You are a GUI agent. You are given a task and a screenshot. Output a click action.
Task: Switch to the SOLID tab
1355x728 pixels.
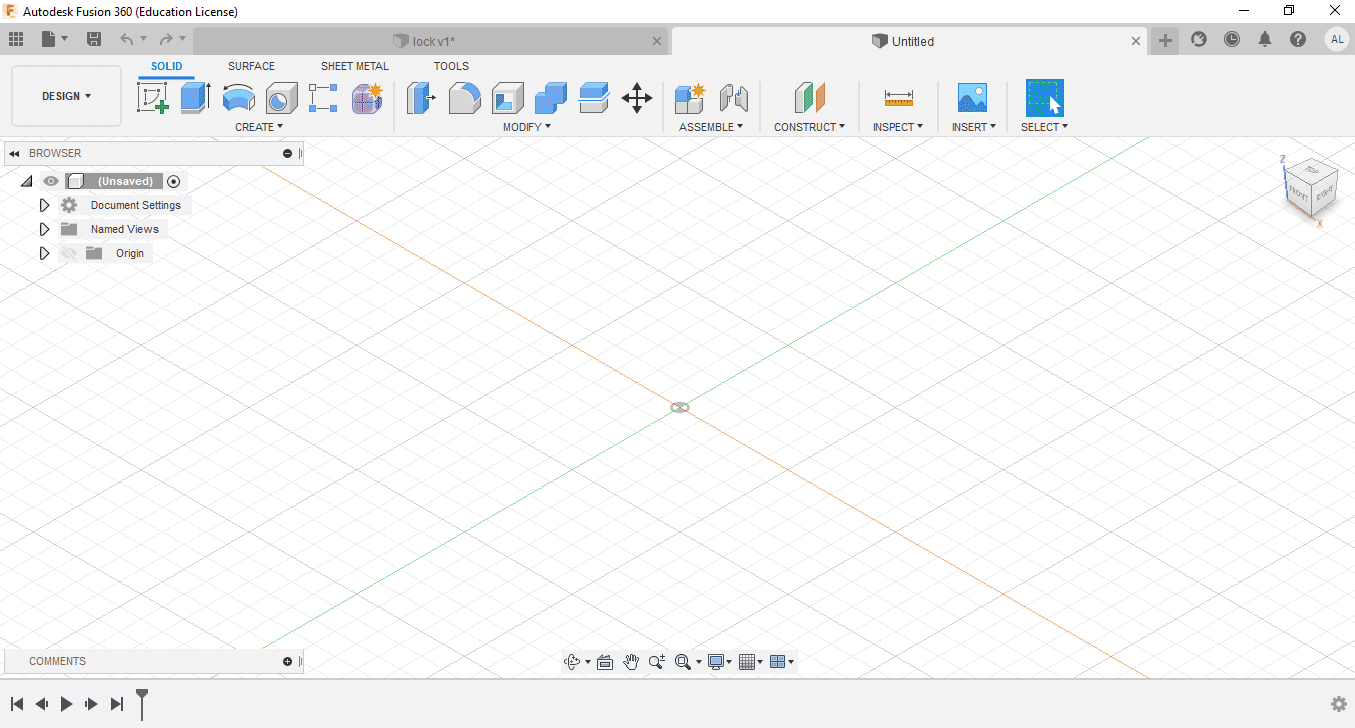(167, 66)
